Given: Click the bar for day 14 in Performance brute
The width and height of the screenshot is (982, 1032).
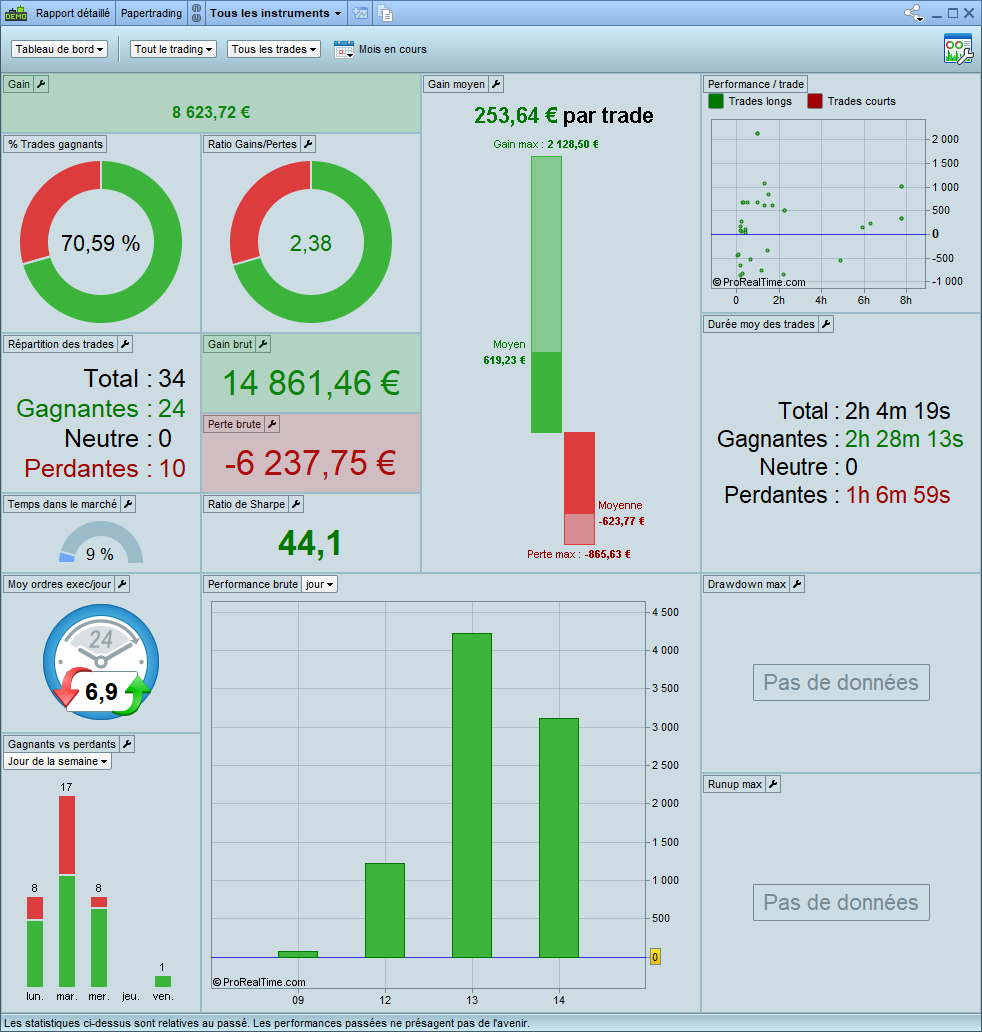Looking at the screenshot, I should (x=559, y=838).
